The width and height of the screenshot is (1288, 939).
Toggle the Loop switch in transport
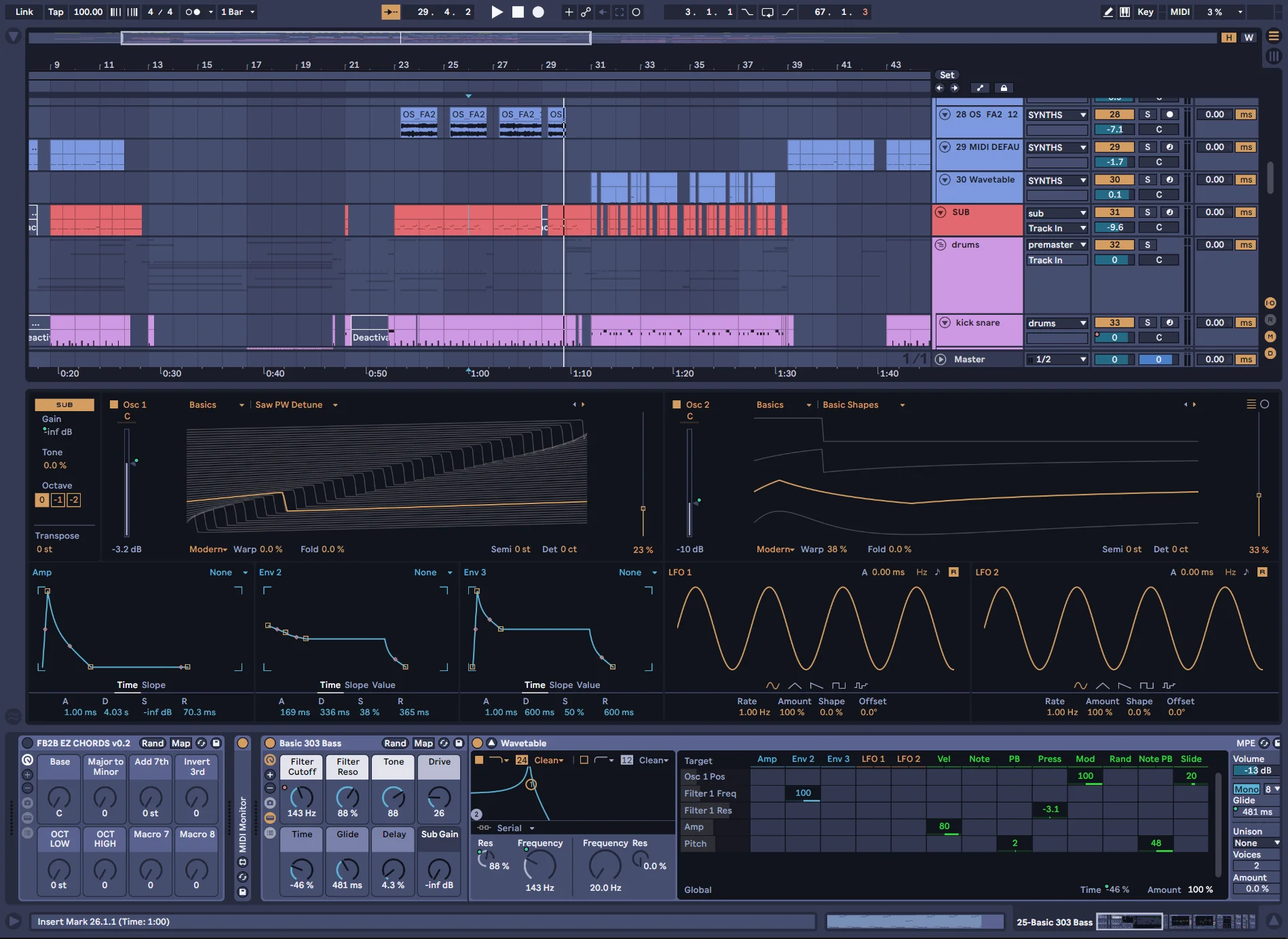click(768, 12)
